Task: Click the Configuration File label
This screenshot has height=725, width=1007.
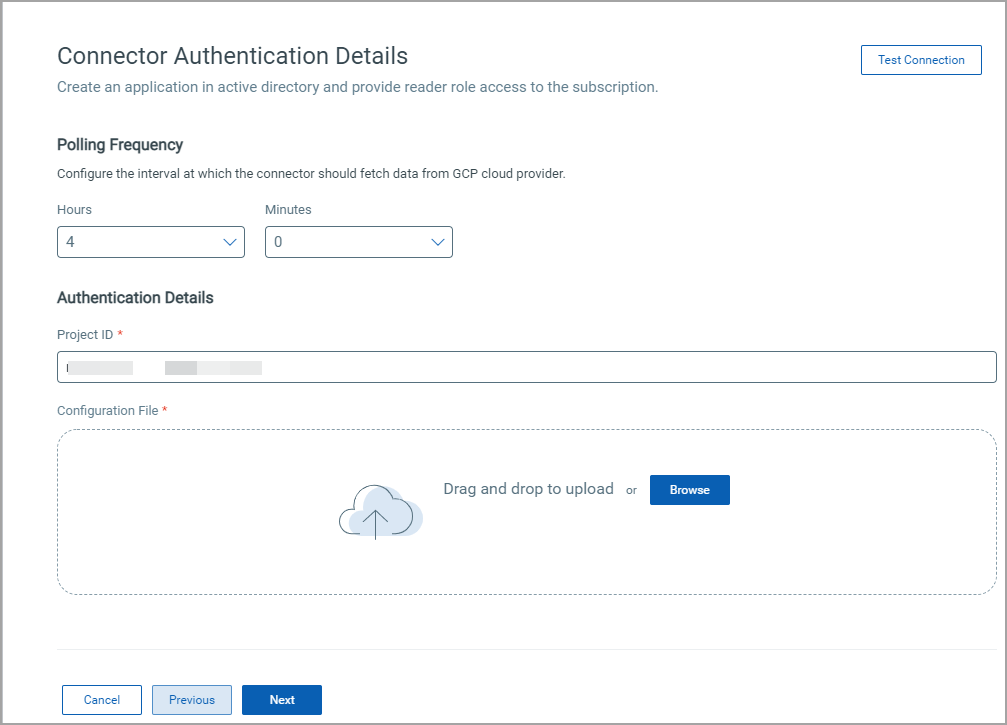Action: pyautogui.click(x=107, y=410)
